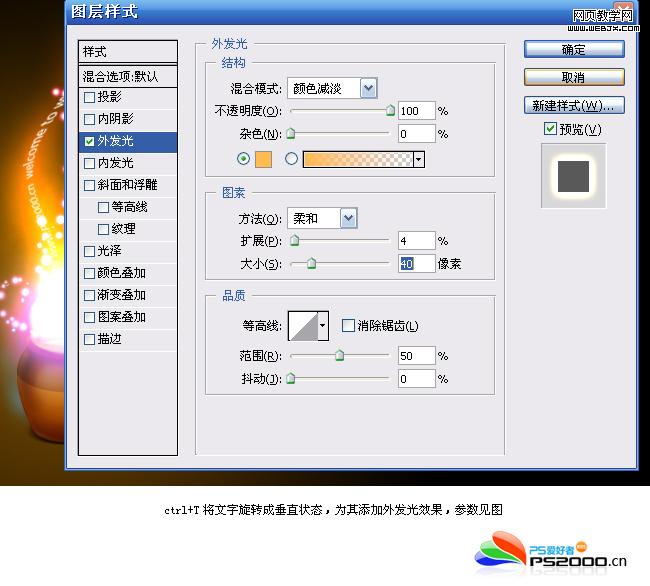The height and width of the screenshot is (586, 650).
Task: Click the 范围 range slider handle
Action: click(x=340, y=355)
